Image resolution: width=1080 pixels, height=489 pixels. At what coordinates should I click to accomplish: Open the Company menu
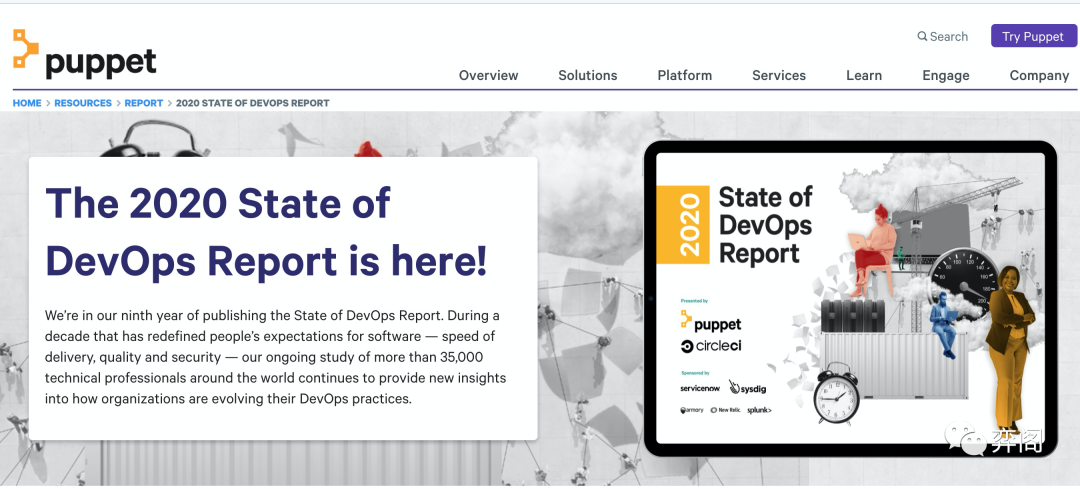[1039, 75]
